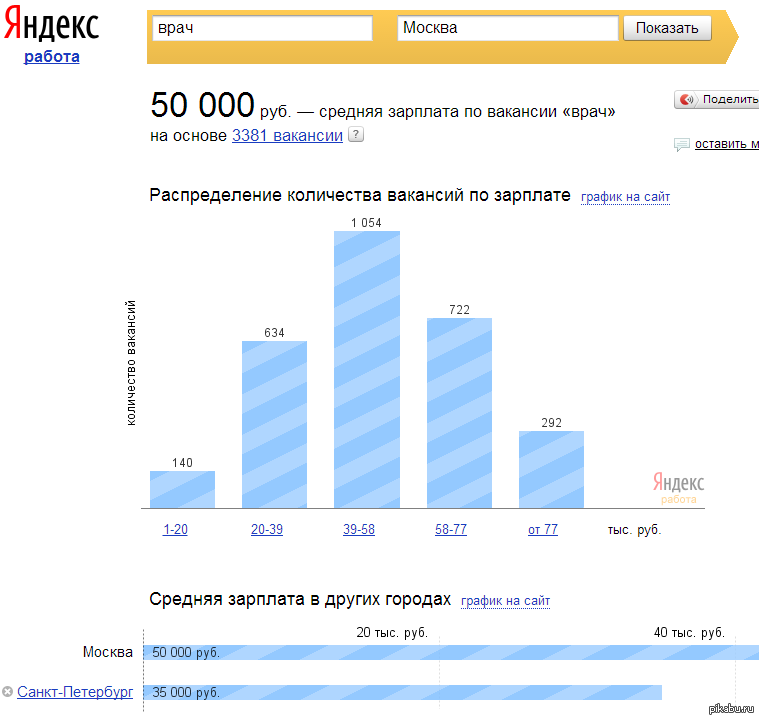Click the bar labeled 140
Viewport: 759px width, 720px height.
click(x=182, y=490)
